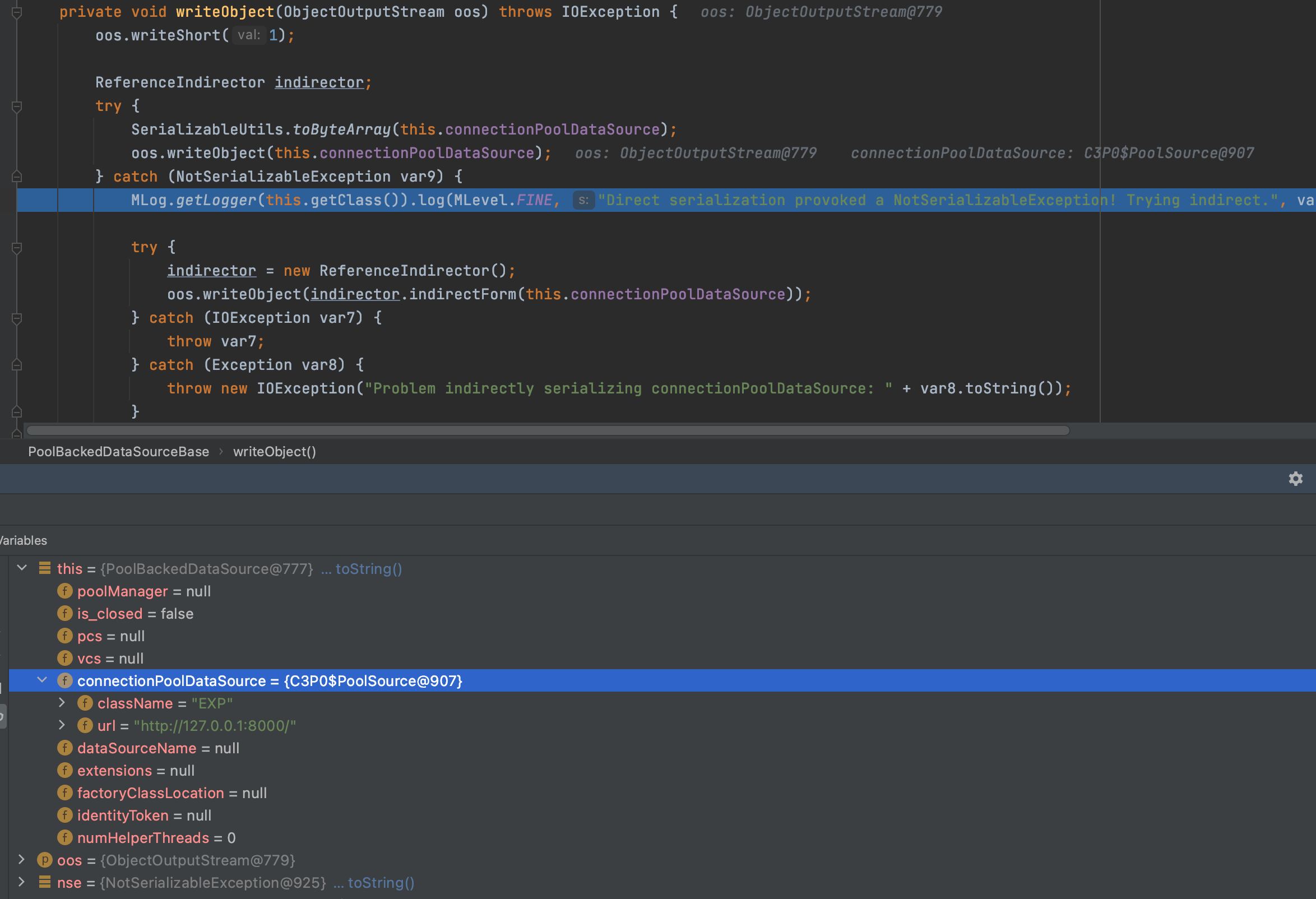Click the editor horizontal scrollbar
The height and width of the screenshot is (899, 1316).
click(x=548, y=430)
